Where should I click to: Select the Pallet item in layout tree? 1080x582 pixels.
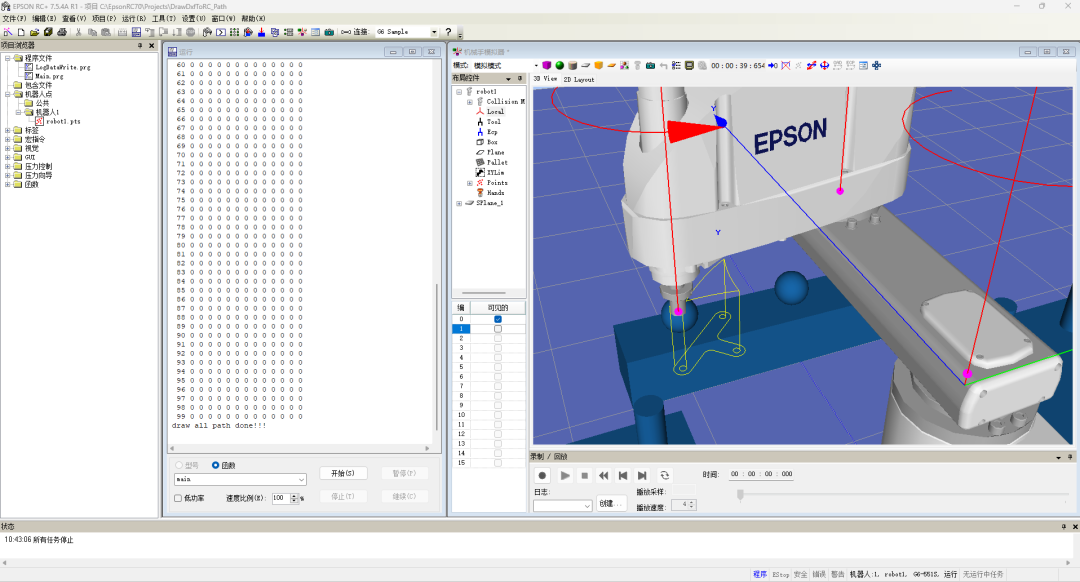click(x=497, y=163)
